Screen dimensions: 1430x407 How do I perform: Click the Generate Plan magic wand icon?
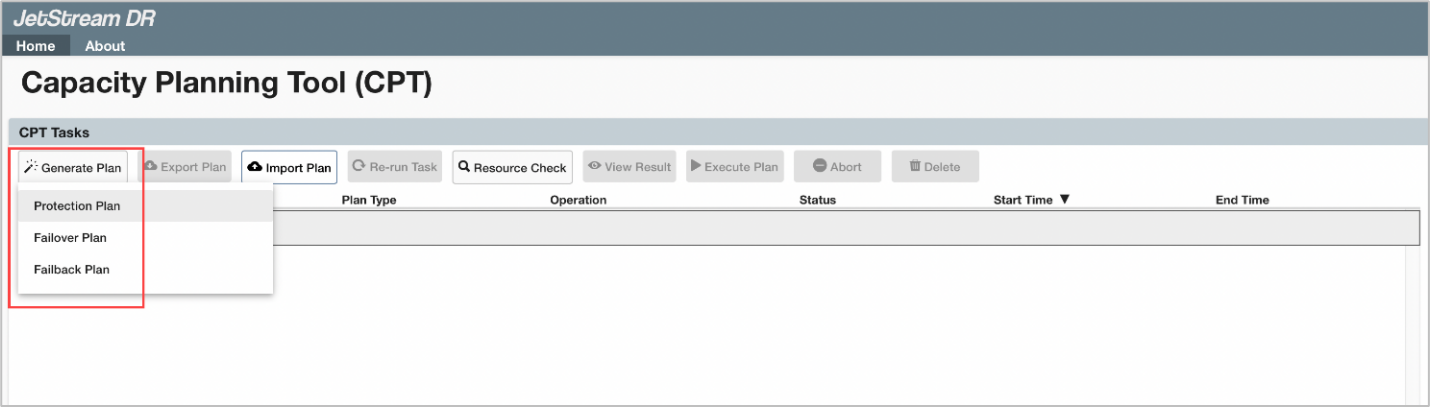[x=31, y=167]
